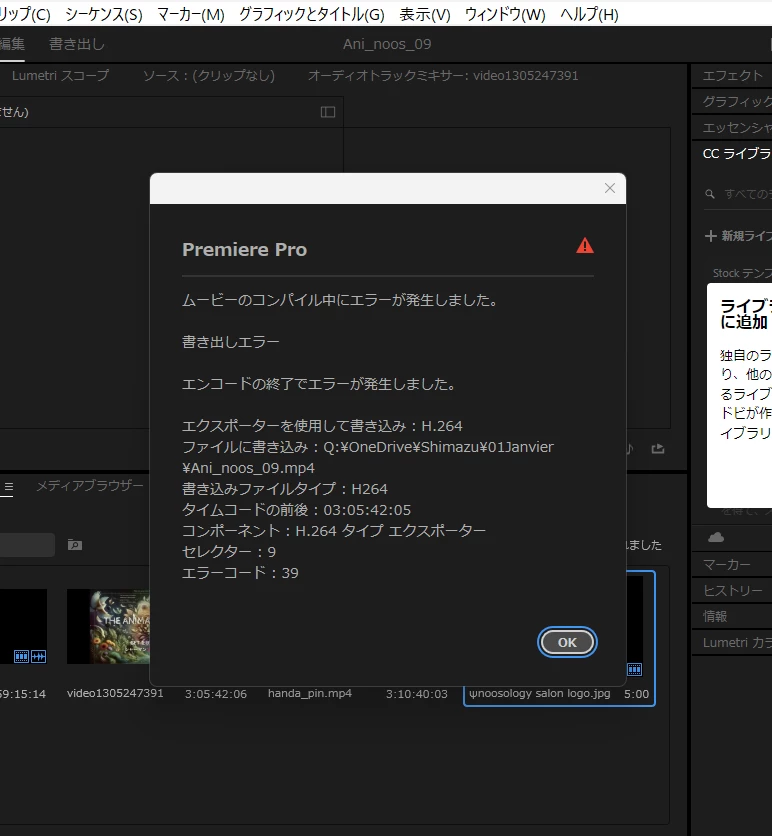
Task: Click OK to dismiss the error dialog
Action: [x=567, y=642]
